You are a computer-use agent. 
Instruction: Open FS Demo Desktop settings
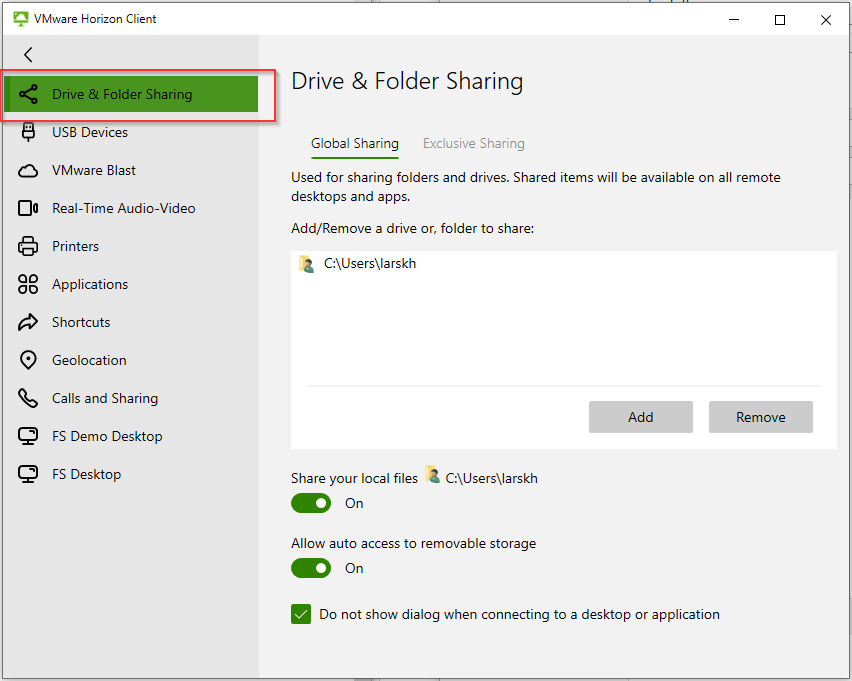click(x=107, y=437)
